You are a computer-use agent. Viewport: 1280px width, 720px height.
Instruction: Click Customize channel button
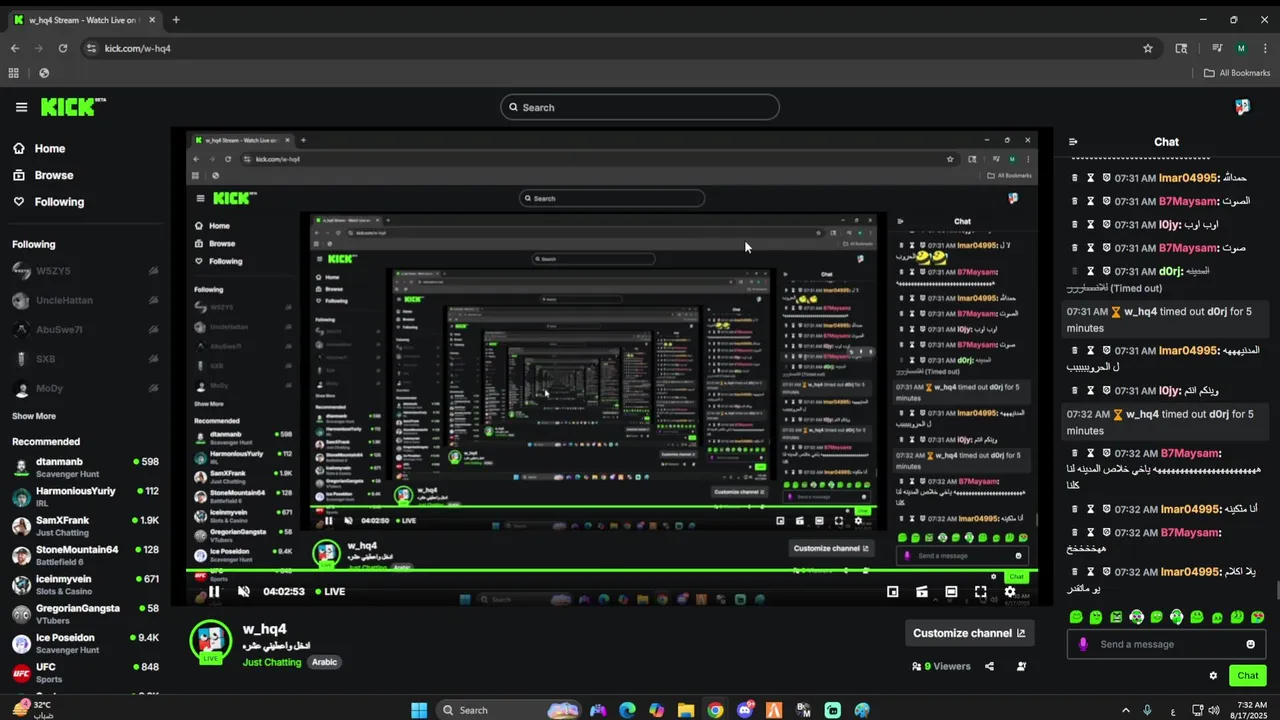tap(969, 633)
